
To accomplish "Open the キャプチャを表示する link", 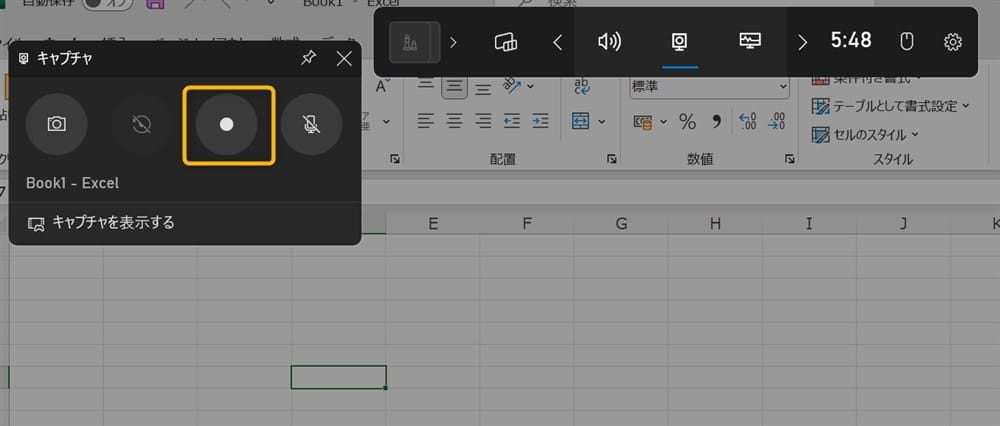I will click(101, 223).
